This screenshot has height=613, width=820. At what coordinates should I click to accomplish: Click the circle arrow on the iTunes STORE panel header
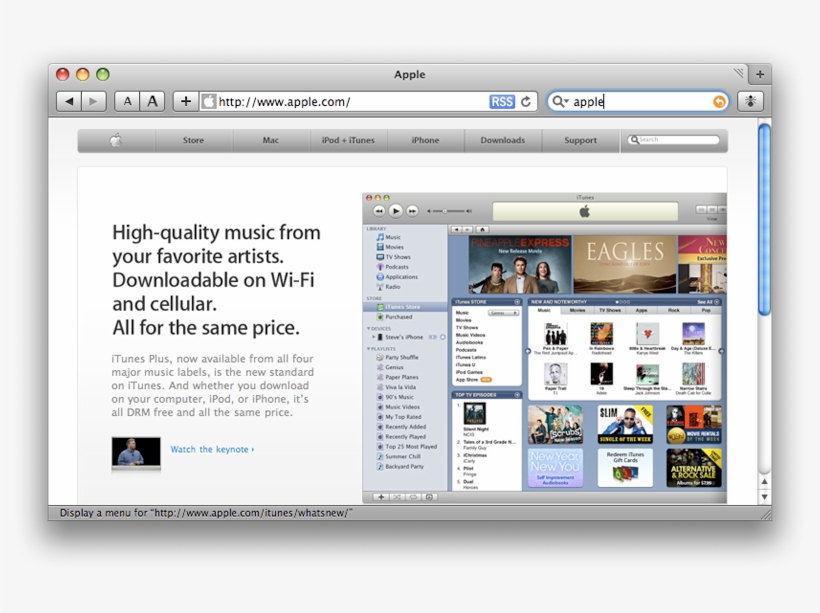point(517,302)
